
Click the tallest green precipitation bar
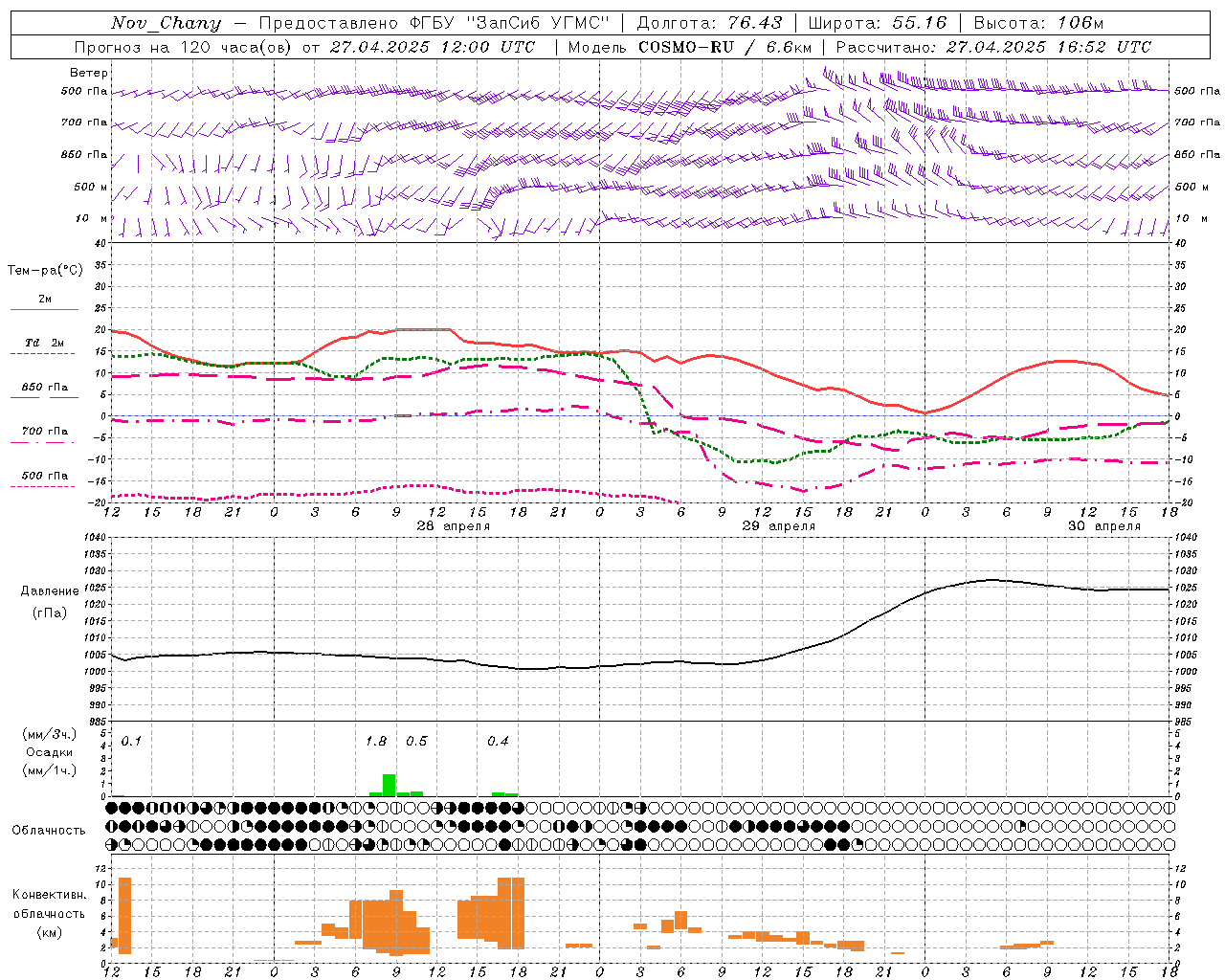click(389, 785)
